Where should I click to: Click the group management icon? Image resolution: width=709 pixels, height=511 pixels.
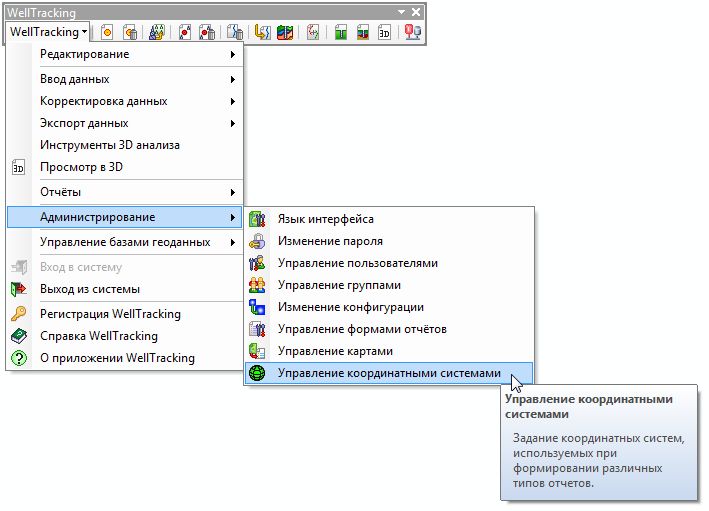coord(258,285)
